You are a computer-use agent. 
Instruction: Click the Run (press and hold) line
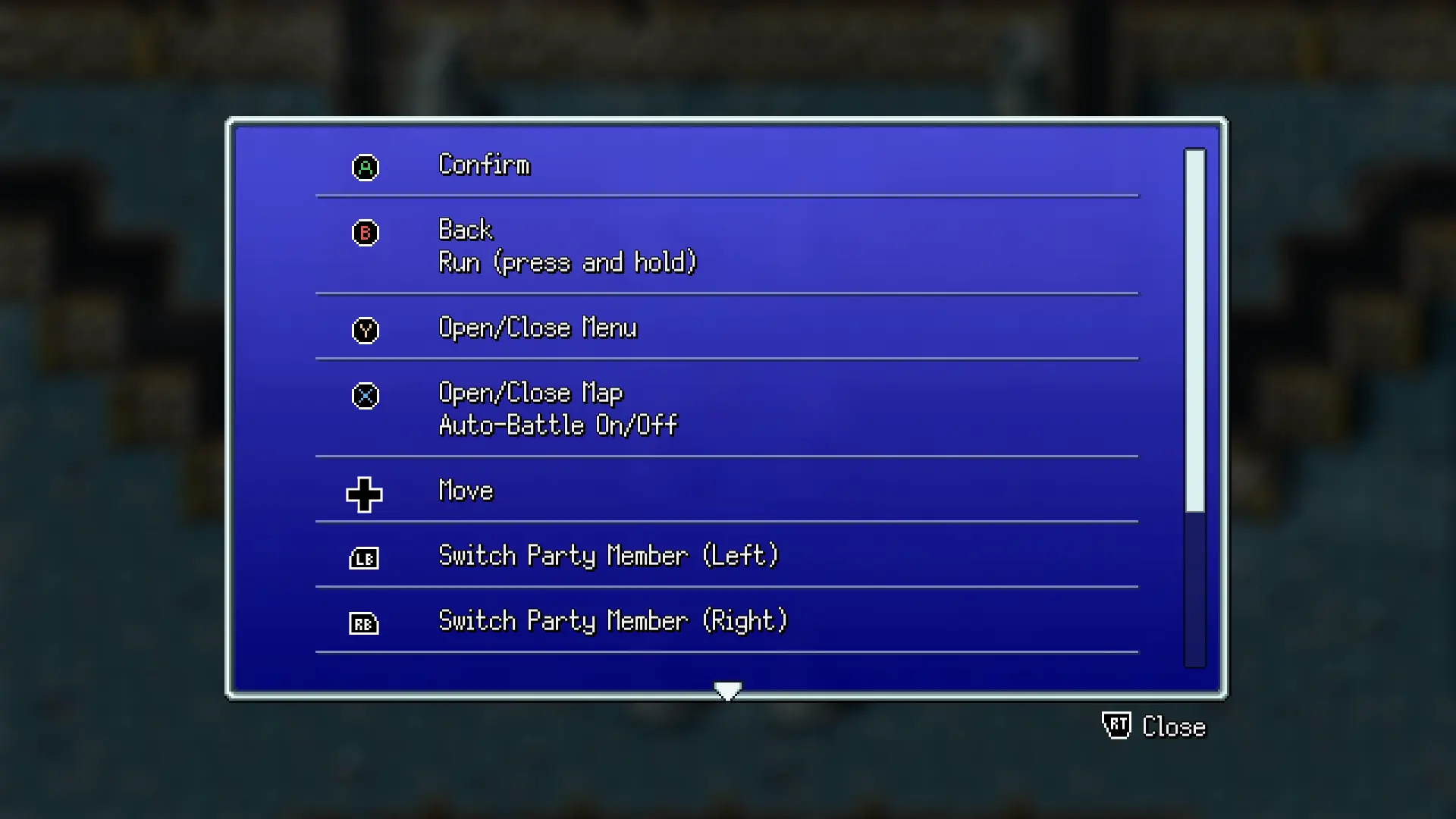[x=567, y=262]
